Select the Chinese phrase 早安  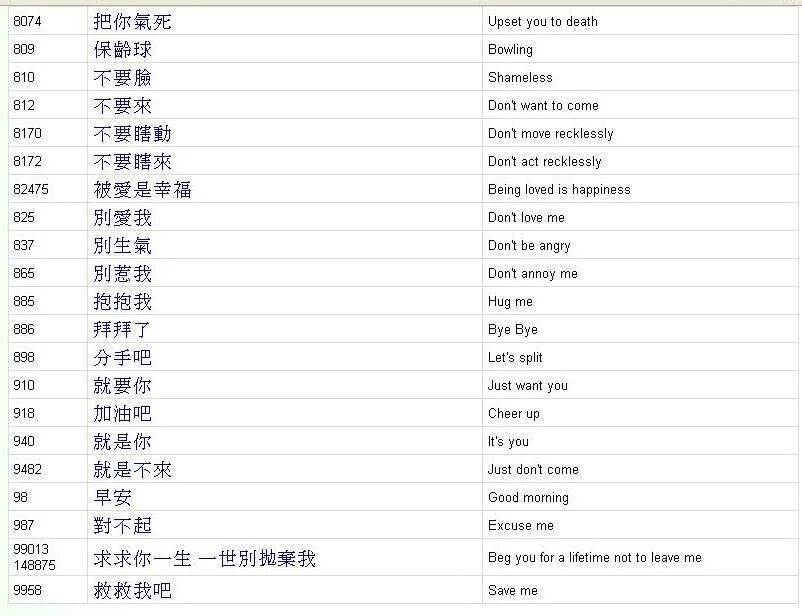(113, 498)
